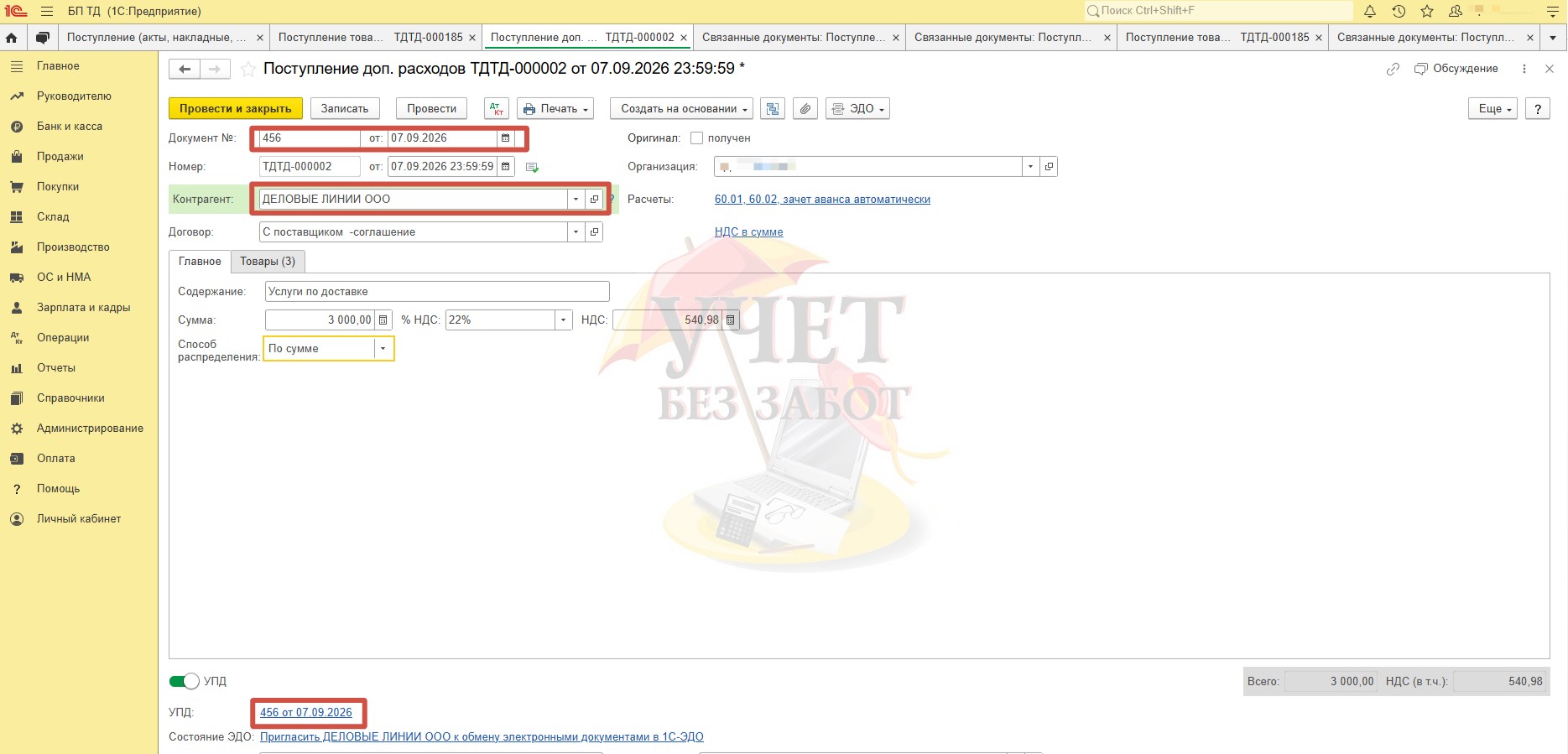Click the document structure icon next to Создать на основании
The width and height of the screenshot is (1568, 754).
[x=773, y=109]
